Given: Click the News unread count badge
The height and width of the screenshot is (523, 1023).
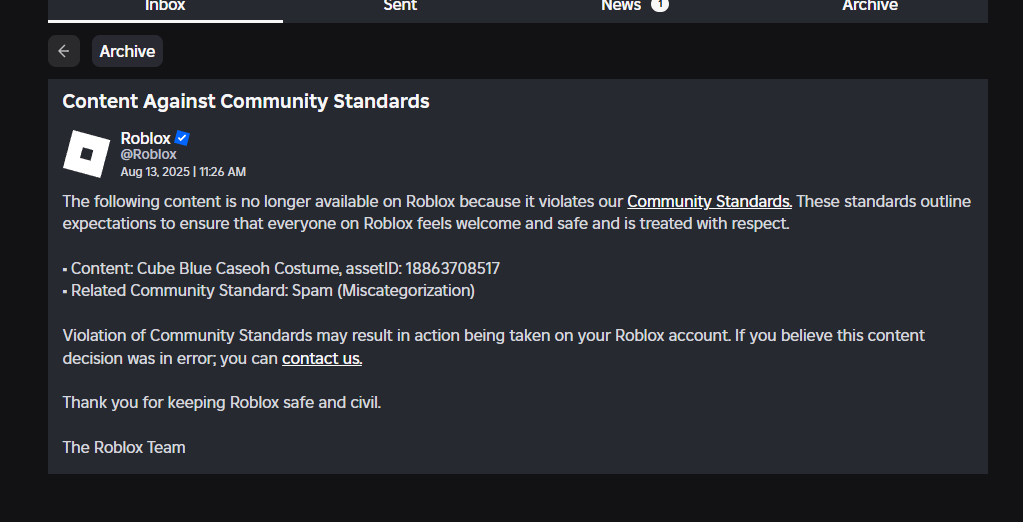Looking at the screenshot, I should (660, 5).
